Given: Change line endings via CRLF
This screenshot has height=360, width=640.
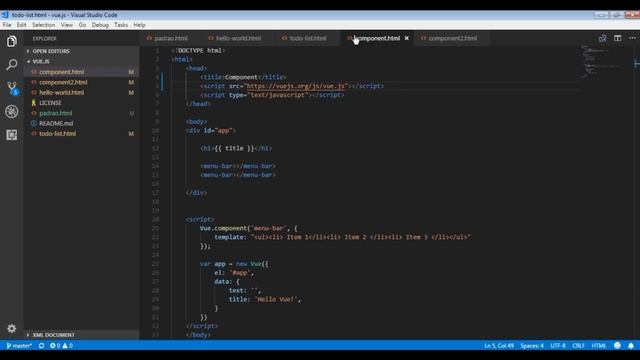Looking at the screenshot, I should coord(578,345).
